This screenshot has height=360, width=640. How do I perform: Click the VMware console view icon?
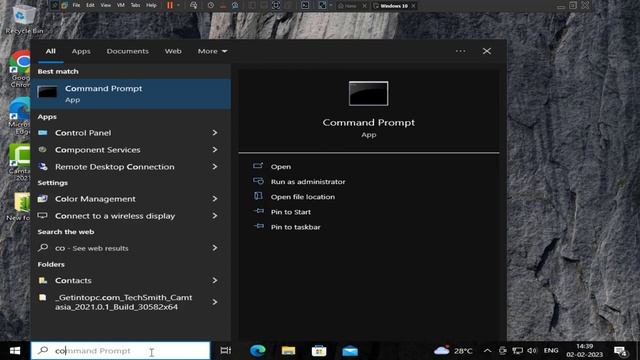click(305, 5)
